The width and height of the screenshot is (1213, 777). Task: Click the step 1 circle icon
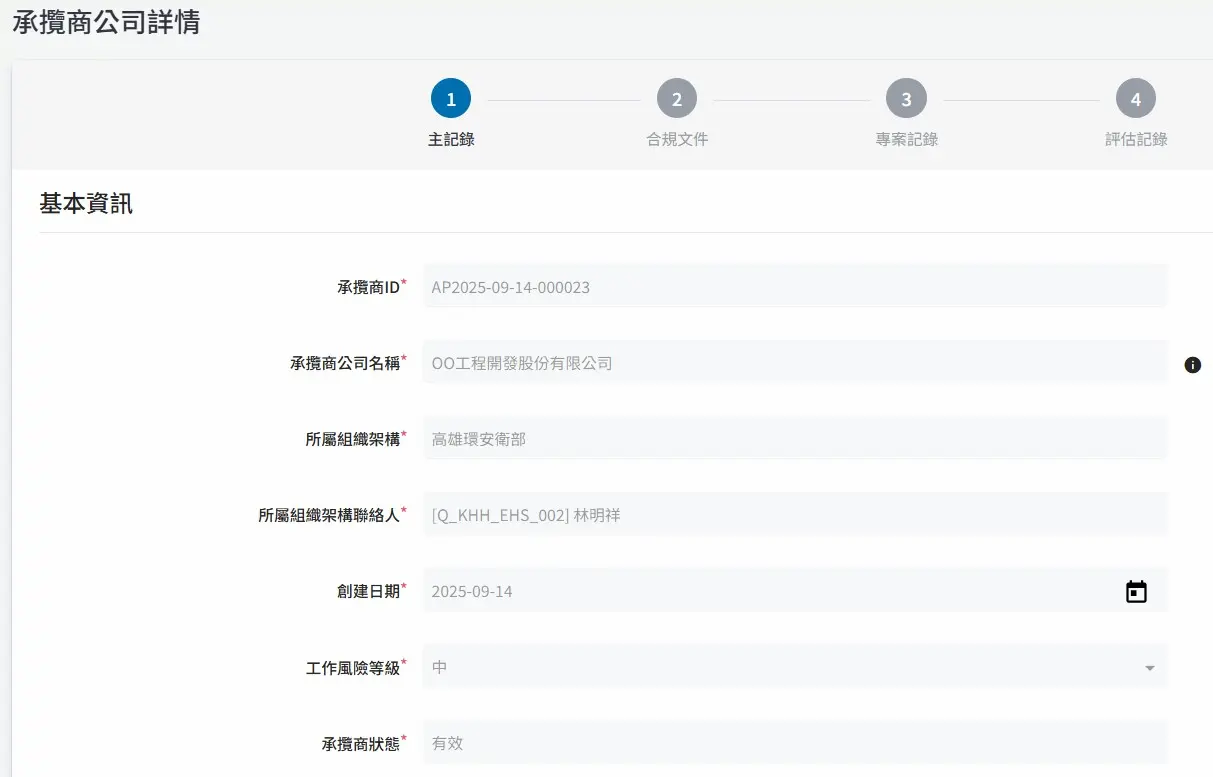[x=451, y=99]
